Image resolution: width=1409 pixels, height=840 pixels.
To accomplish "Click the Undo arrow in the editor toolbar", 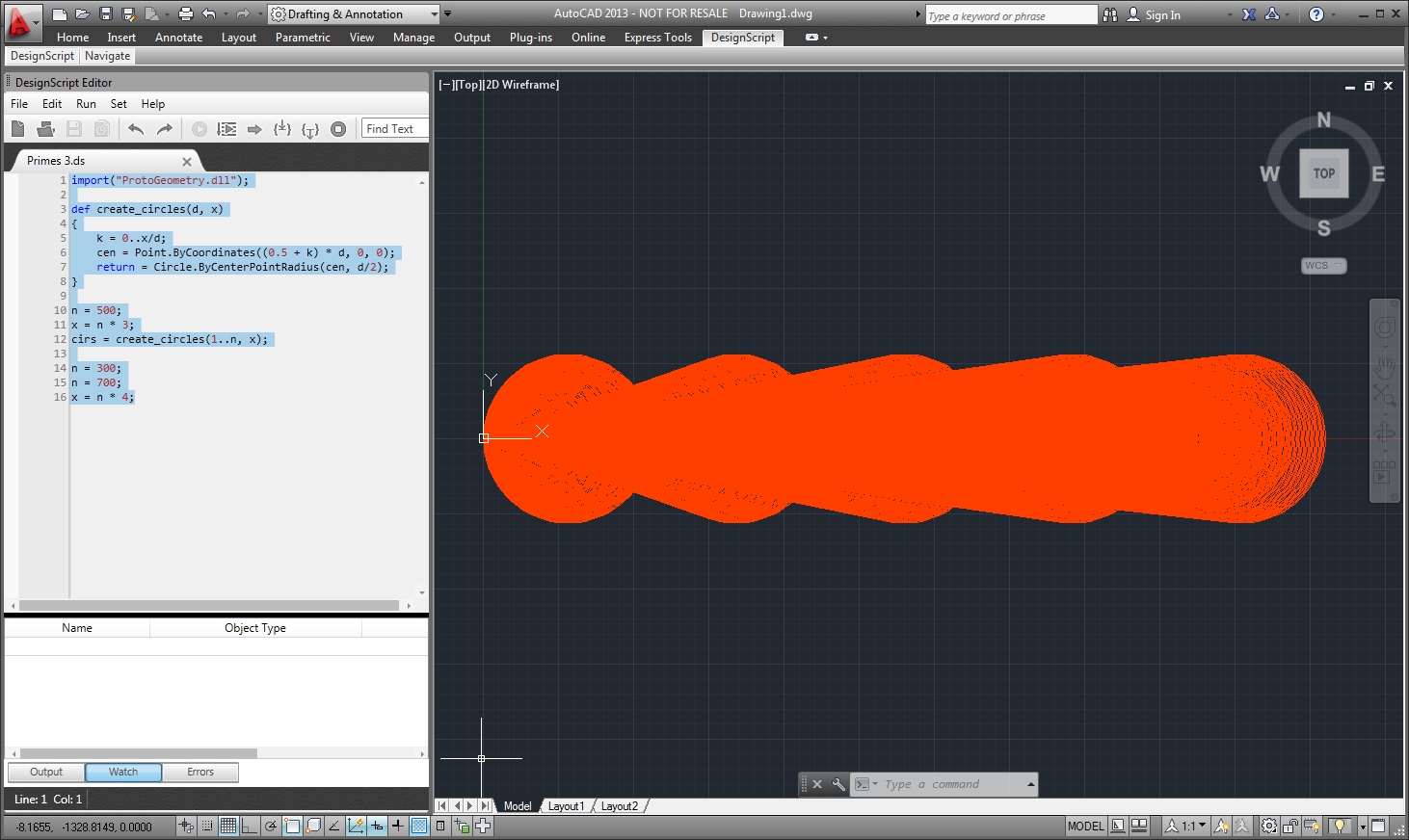I will pyautogui.click(x=136, y=129).
